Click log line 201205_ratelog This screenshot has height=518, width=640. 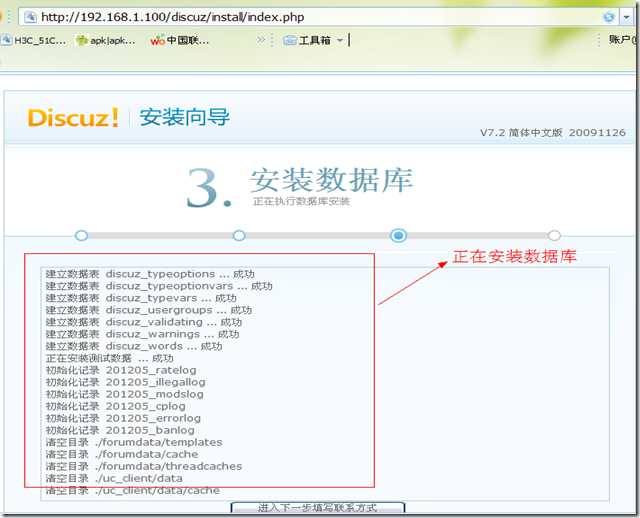pyautogui.click(x=121, y=370)
